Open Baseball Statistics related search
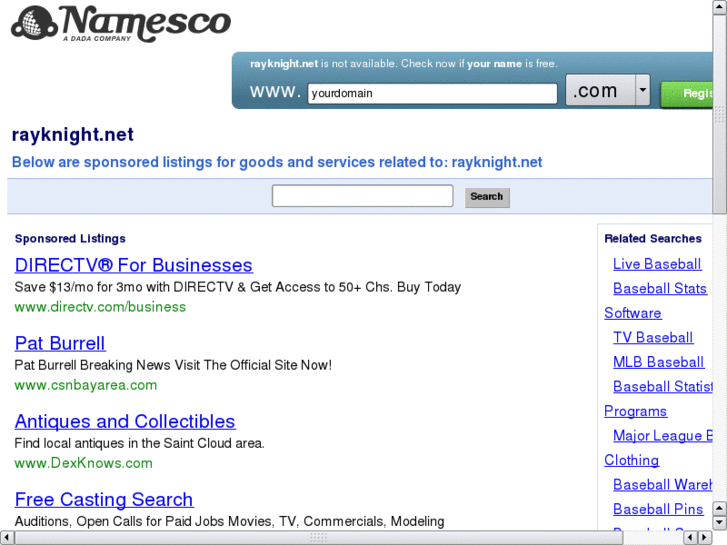 (x=663, y=387)
